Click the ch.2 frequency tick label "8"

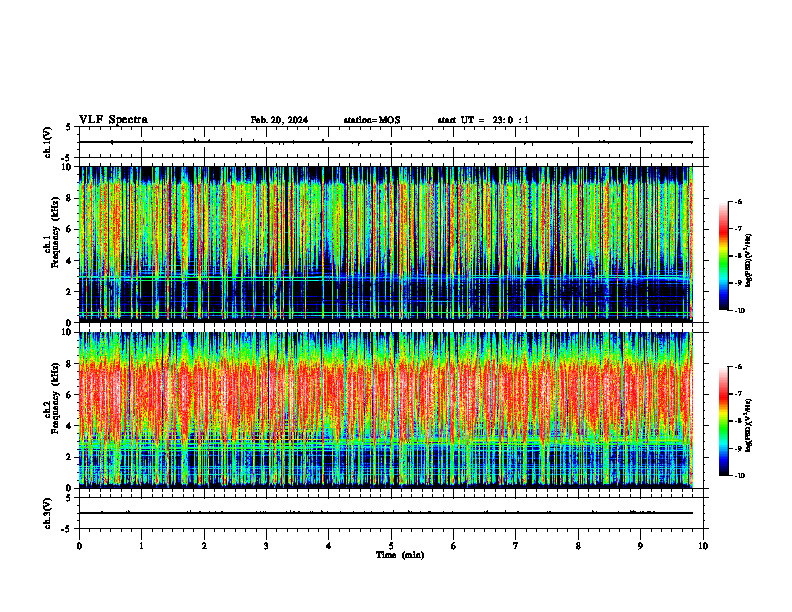click(x=70, y=364)
